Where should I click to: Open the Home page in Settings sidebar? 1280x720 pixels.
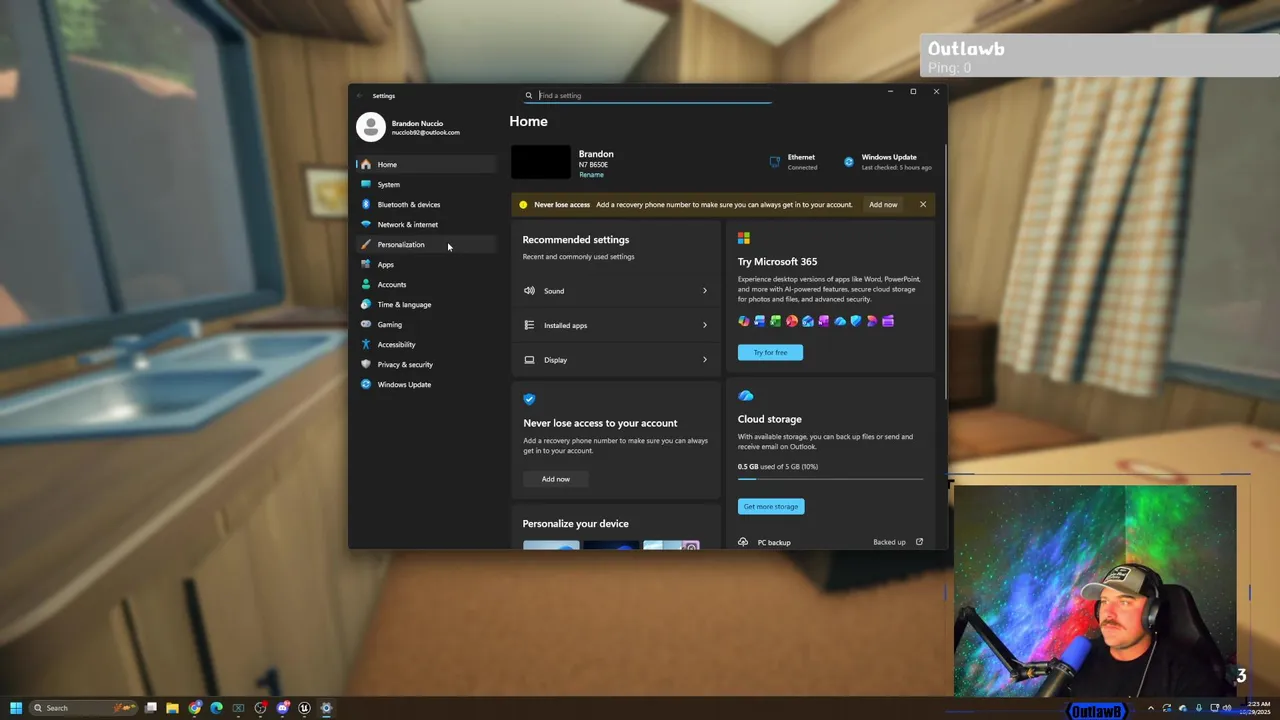[x=425, y=164]
